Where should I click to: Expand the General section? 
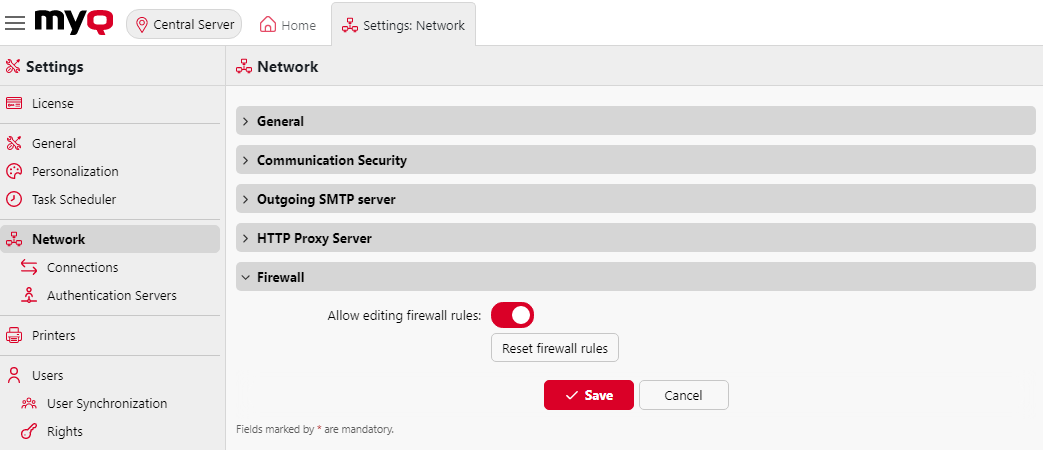(x=280, y=121)
